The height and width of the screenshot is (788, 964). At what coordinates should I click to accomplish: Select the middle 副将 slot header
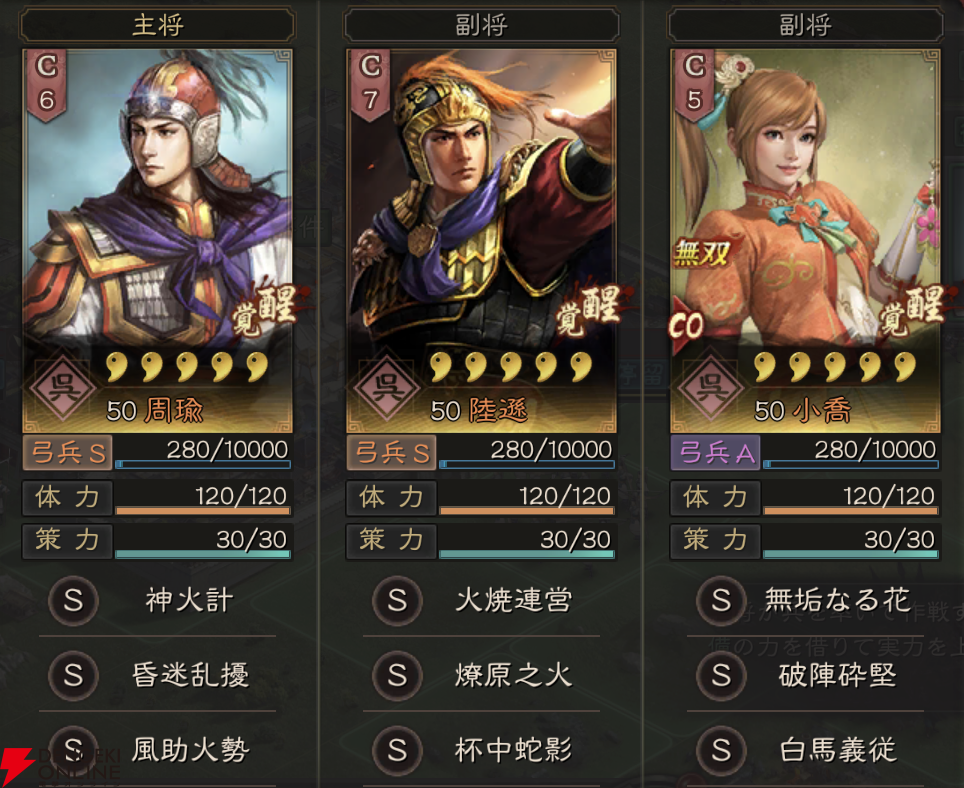coord(481,25)
